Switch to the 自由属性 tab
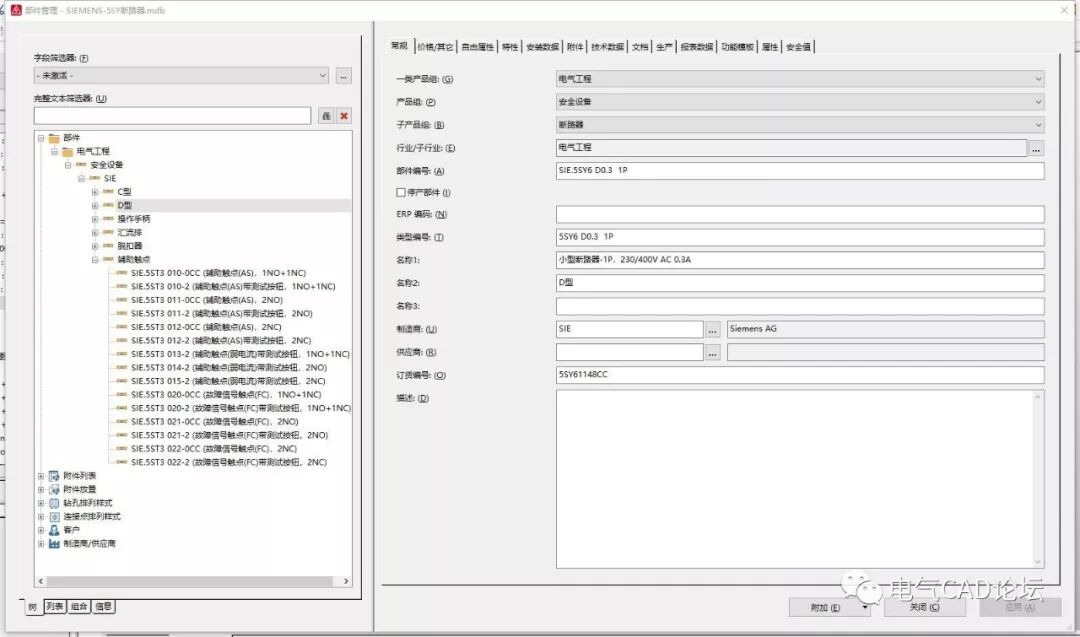 (477, 47)
